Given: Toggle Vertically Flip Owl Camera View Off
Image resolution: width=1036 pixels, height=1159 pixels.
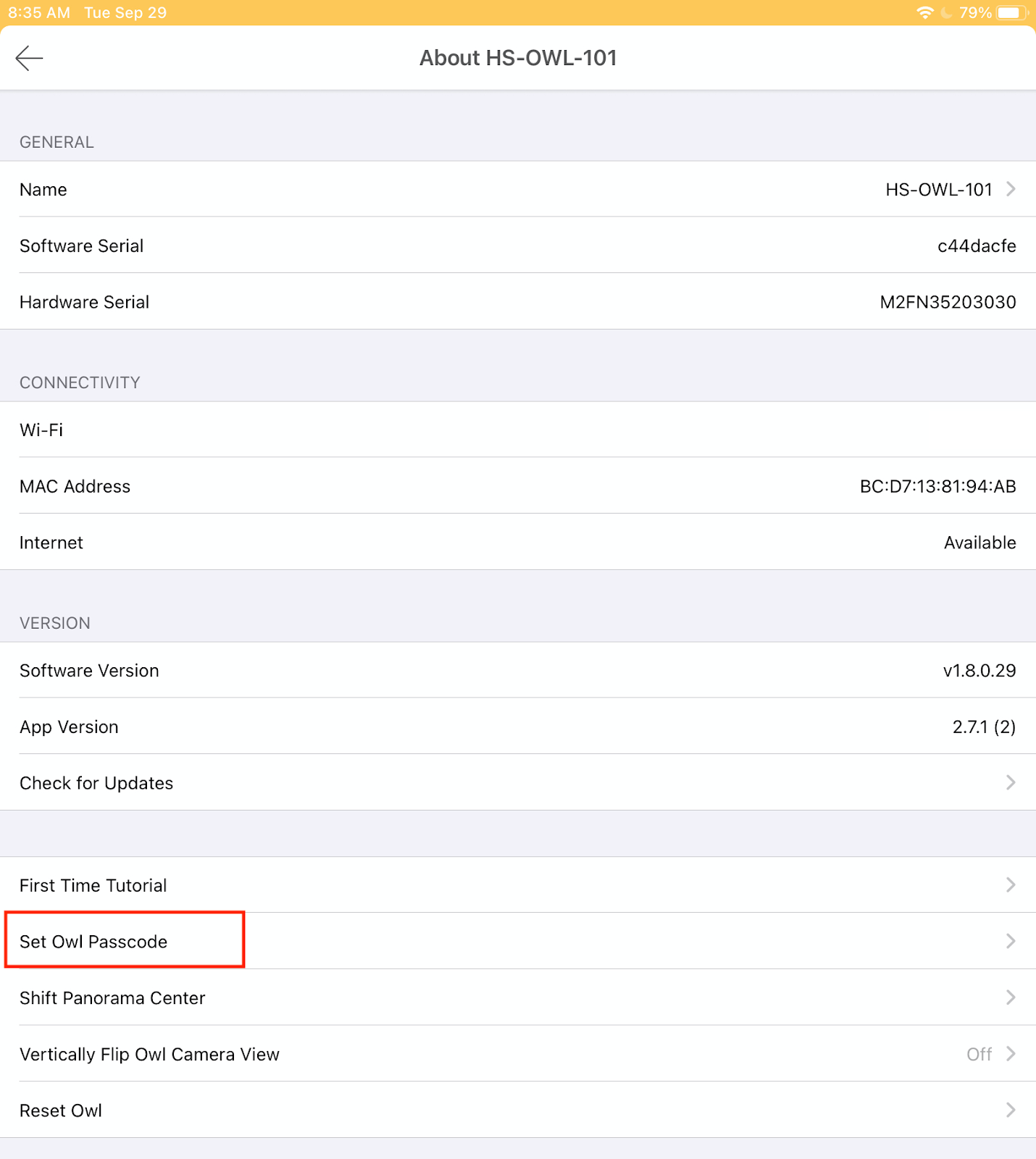Looking at the screenshot, I should 979,1054.
